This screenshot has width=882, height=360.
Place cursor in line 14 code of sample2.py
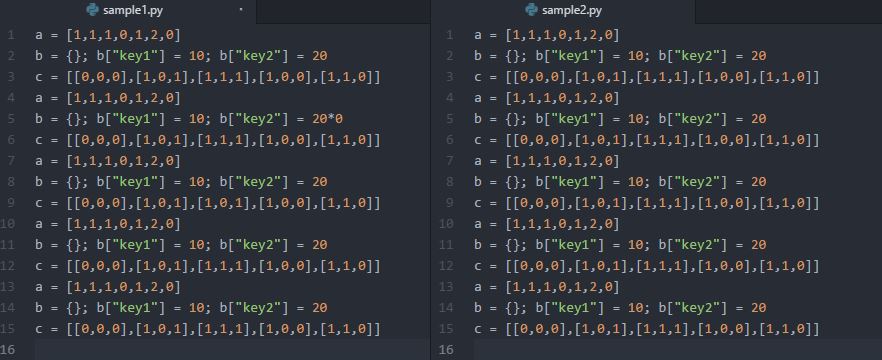620,308
